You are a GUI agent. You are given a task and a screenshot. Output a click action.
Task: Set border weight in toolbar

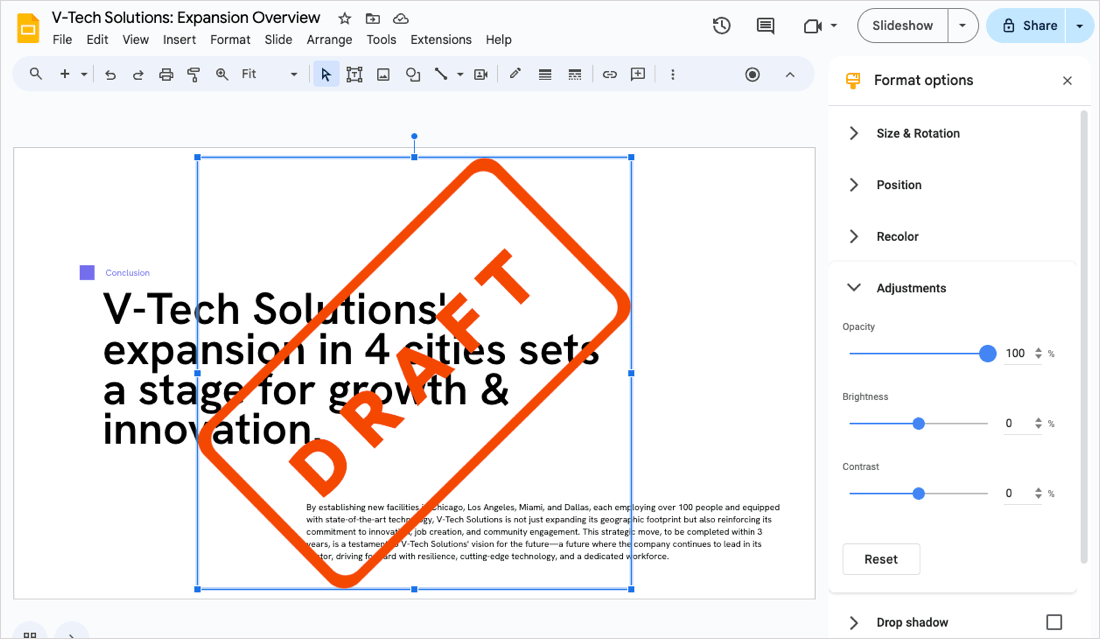point(545,74)
